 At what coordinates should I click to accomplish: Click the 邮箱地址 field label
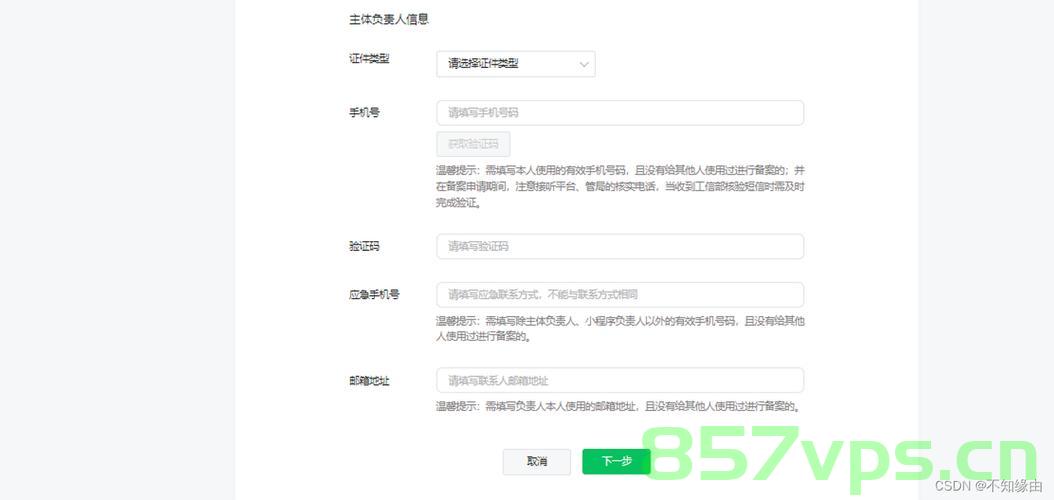tap(369, 381)
